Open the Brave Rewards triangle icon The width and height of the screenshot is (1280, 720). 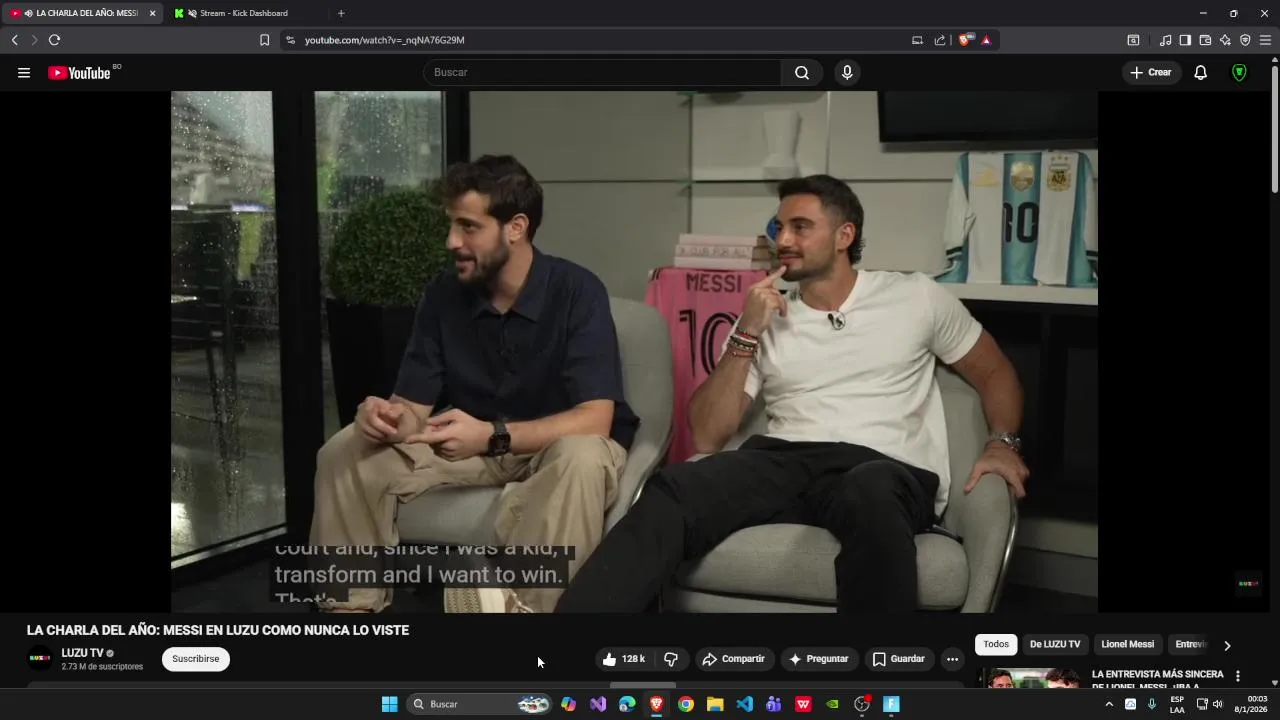pyautogui.click(x=986, y=40)
